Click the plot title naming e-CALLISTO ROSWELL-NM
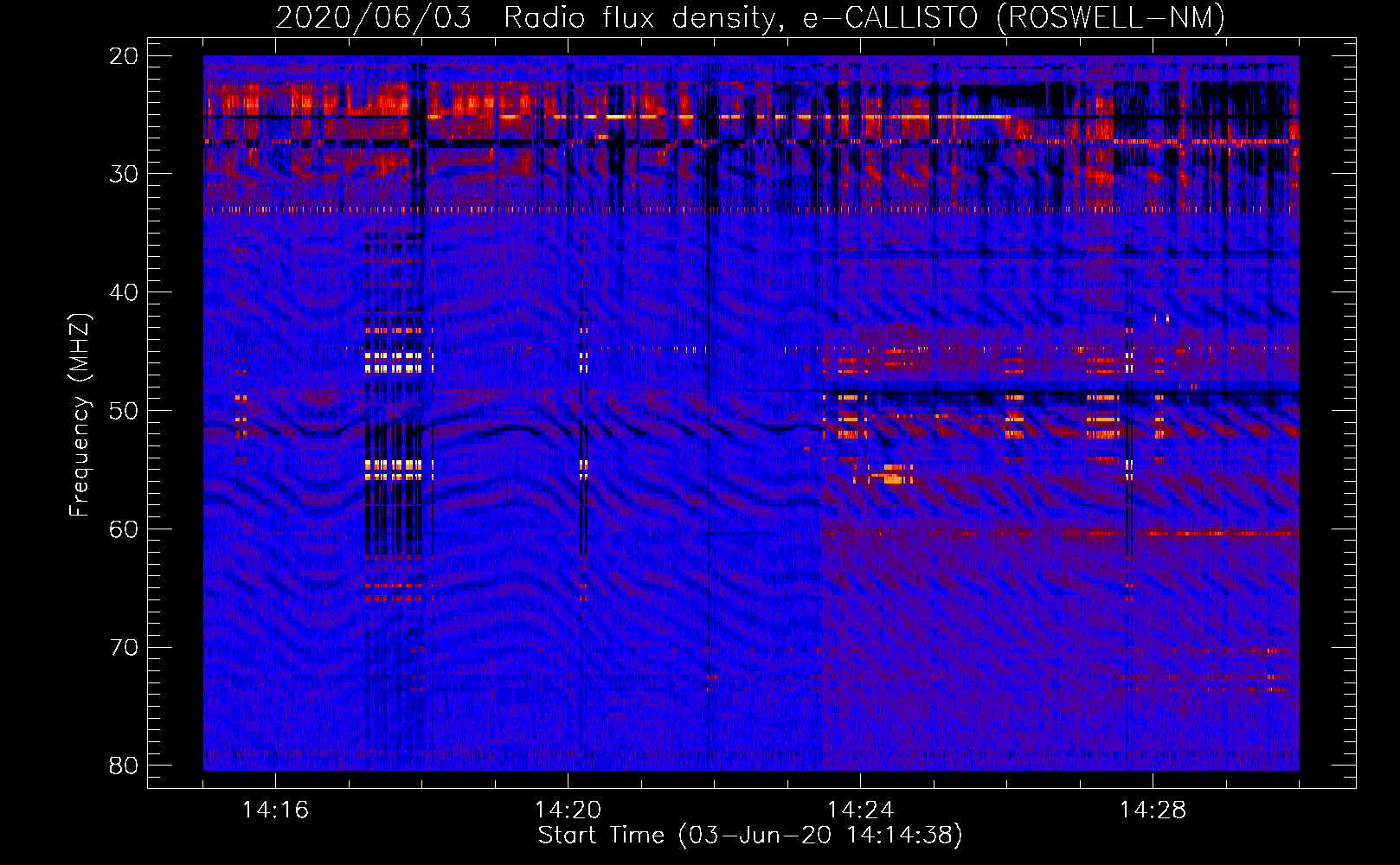 [750, 17]
